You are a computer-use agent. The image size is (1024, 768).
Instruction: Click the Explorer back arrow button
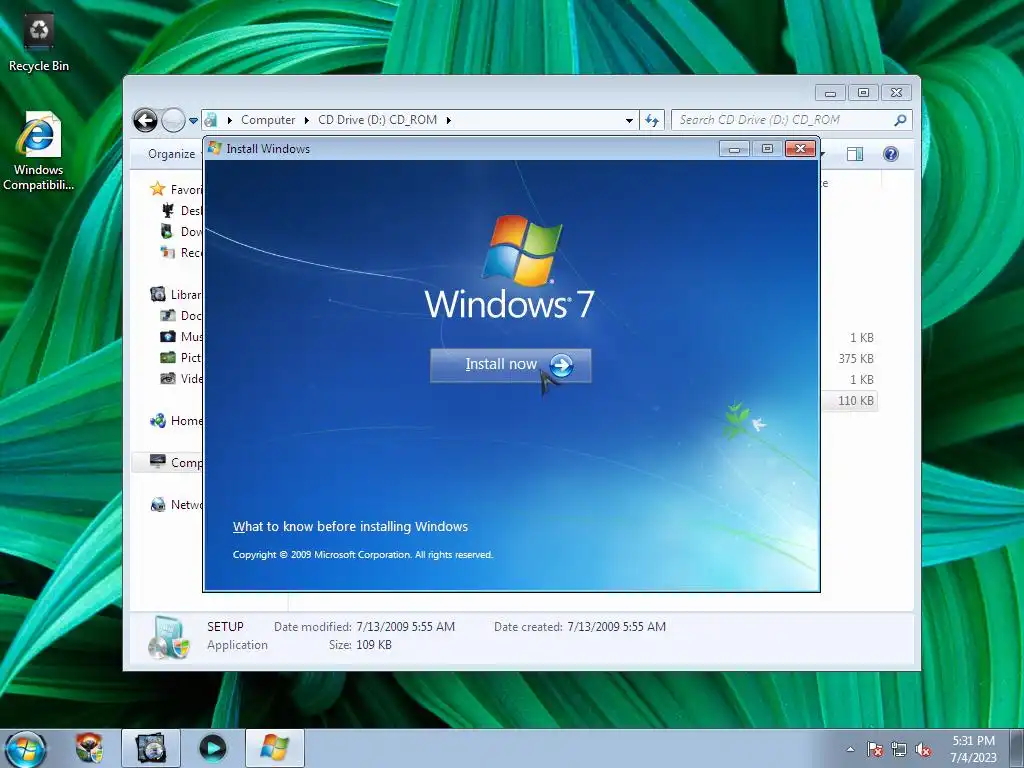click(x=145, y=120)
